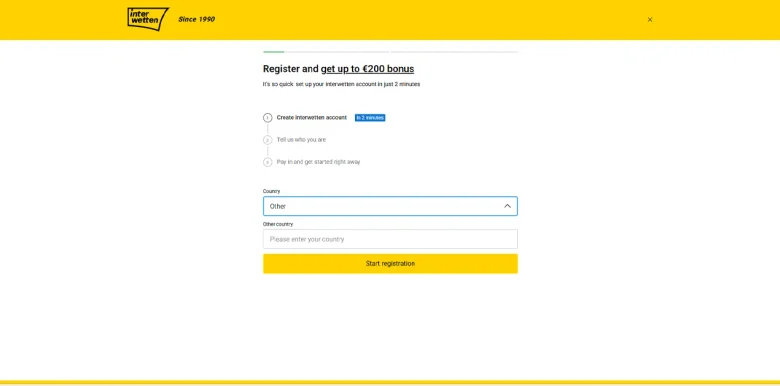The image size is (780, 386).
Task: Open the get up to €200 bonus link
Action: pos(367,69)
